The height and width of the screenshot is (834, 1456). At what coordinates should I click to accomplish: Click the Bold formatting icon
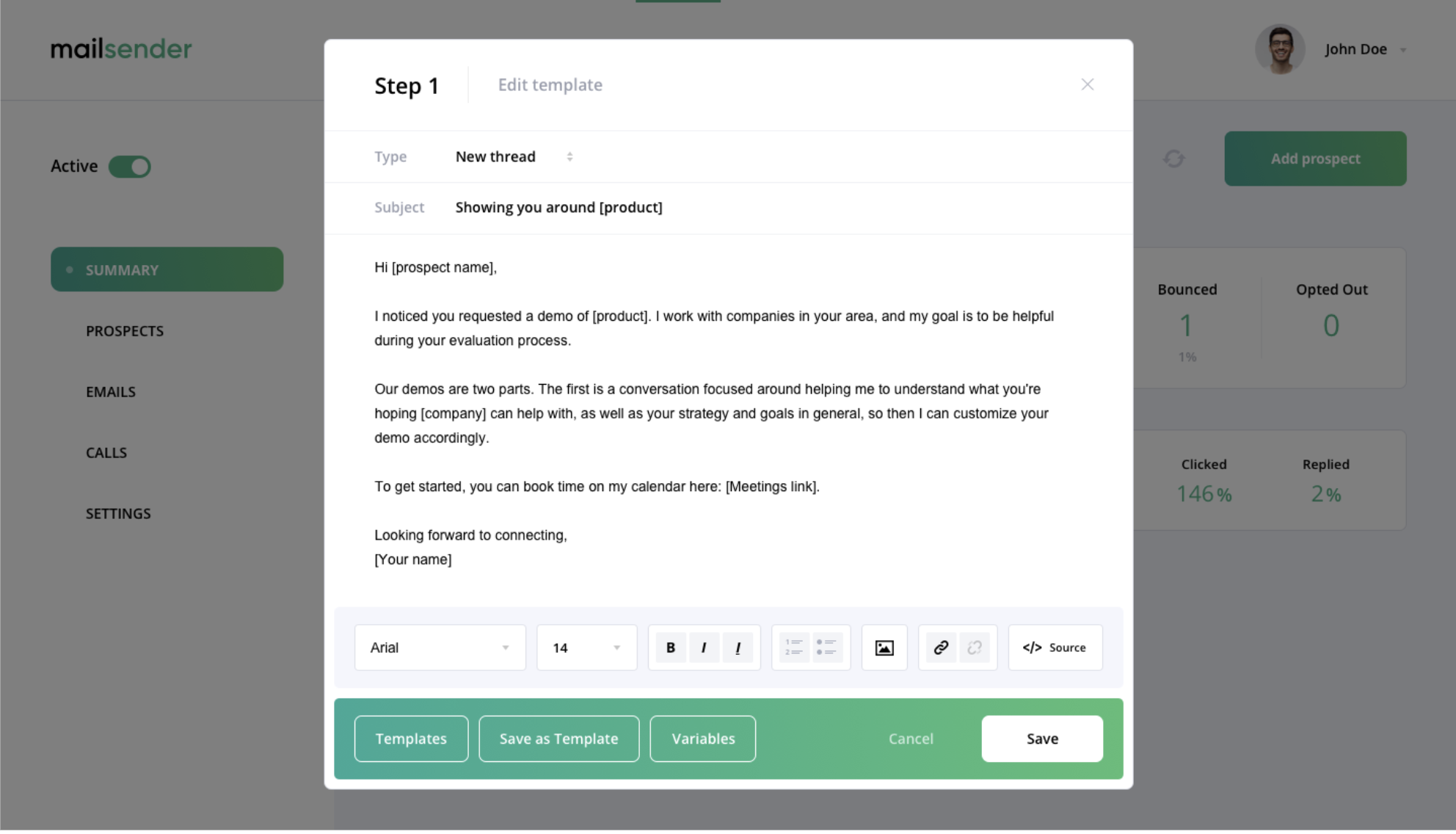670,647
